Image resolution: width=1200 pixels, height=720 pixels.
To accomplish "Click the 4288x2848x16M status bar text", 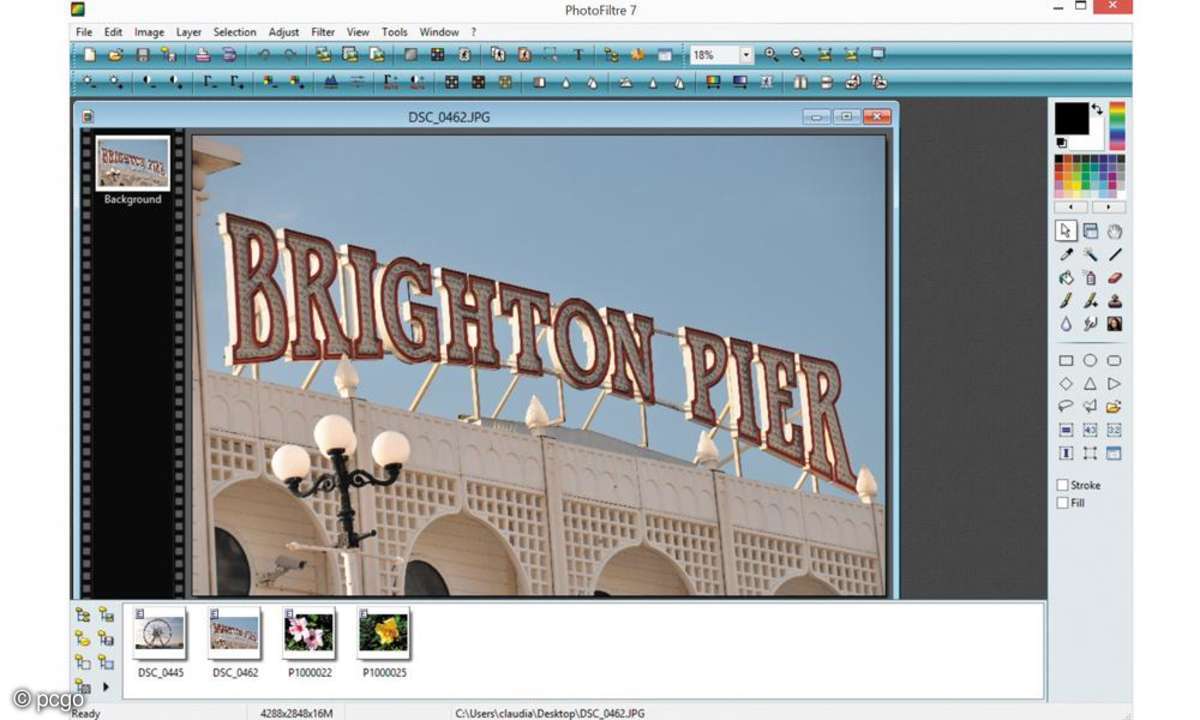I will point(296,713).
